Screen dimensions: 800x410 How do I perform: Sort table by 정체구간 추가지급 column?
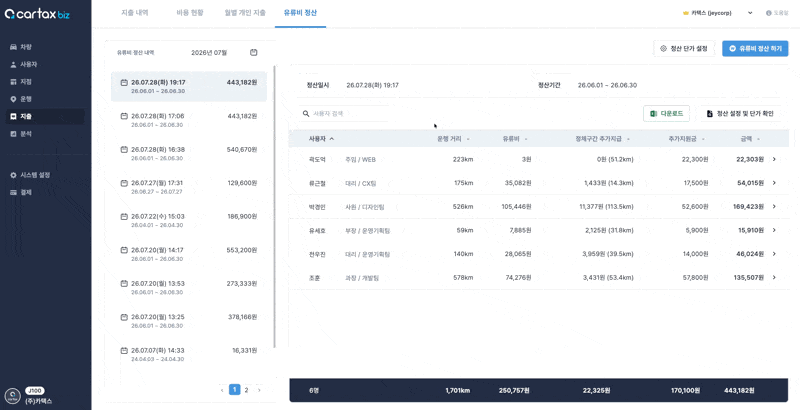pyautogui.click(x=602, y=139)
